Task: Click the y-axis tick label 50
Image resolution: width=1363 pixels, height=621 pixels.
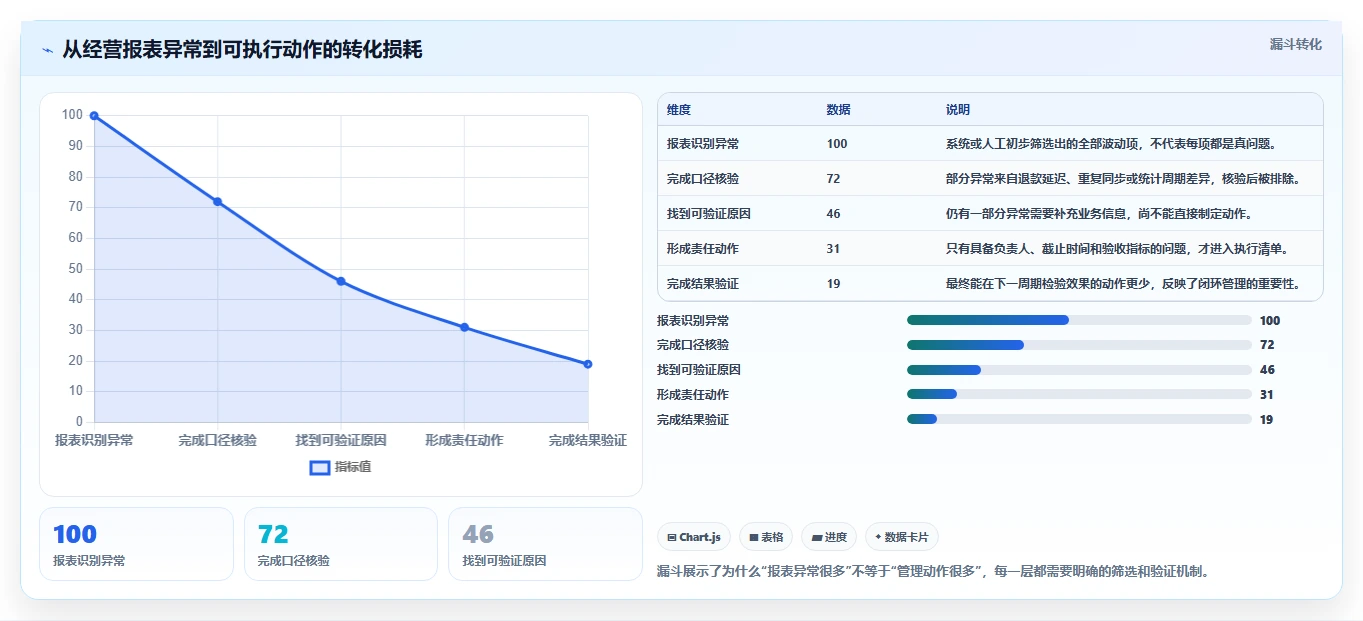Action: pos(75,269)
